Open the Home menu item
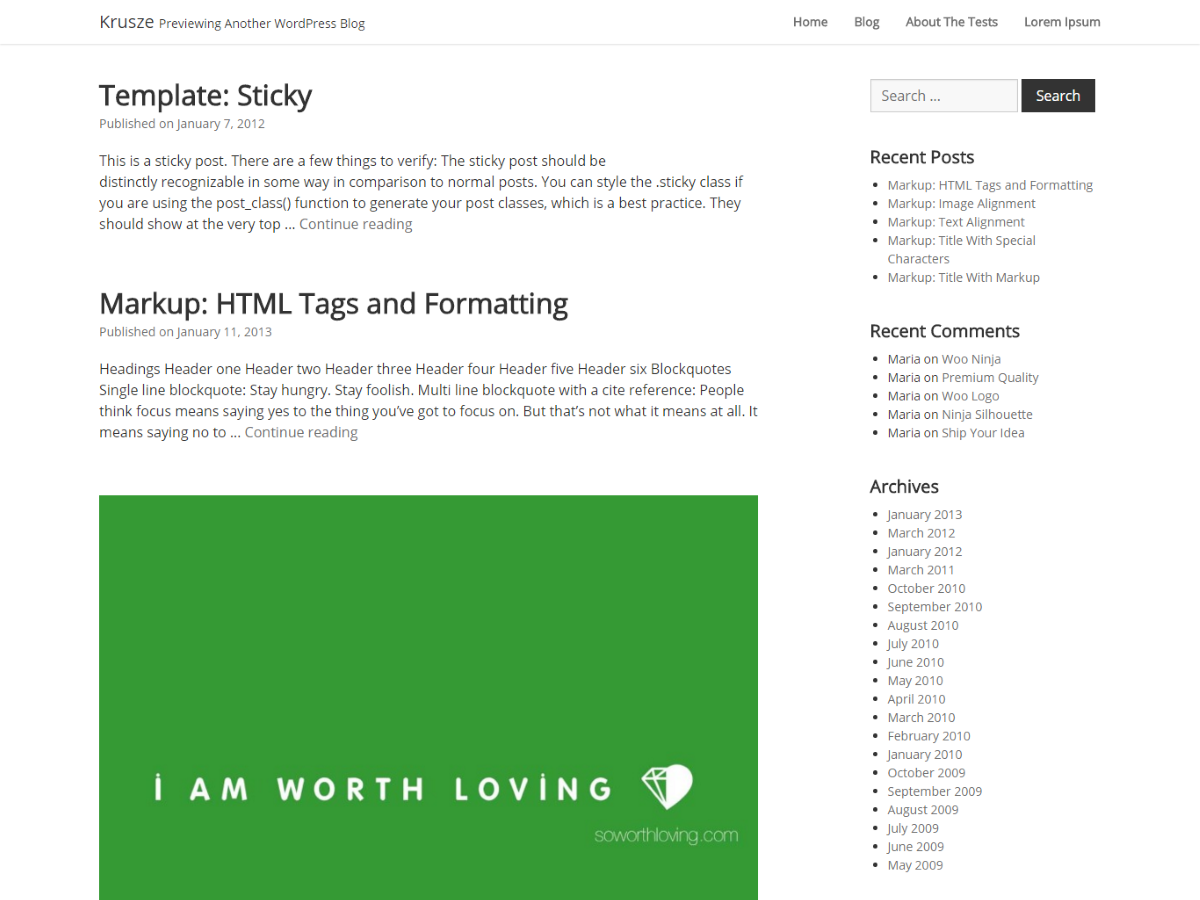 pyautogui.click(x=810, y=22)
